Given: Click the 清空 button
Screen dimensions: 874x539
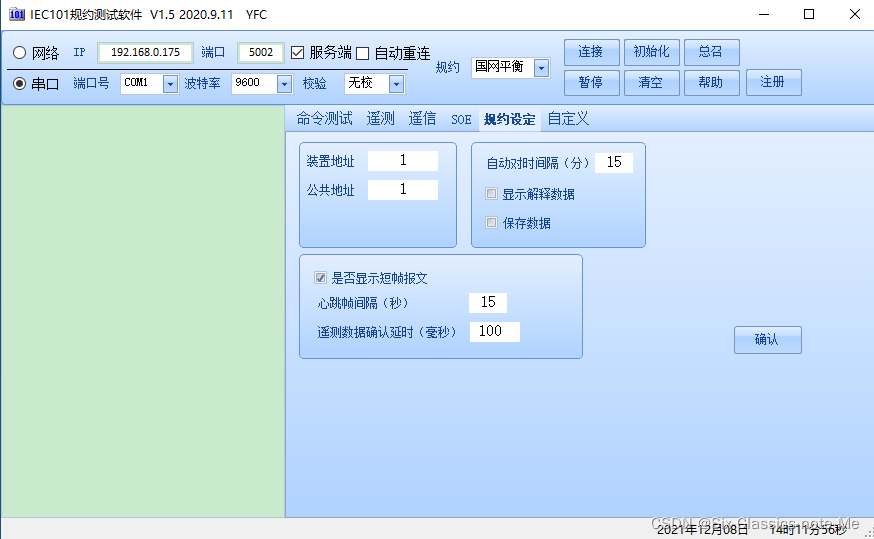Looking at the screenshot, I should (x=652, y=83).
